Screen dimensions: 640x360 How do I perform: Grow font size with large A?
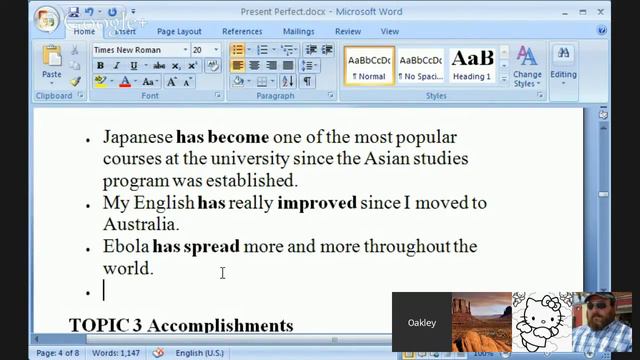172,82
